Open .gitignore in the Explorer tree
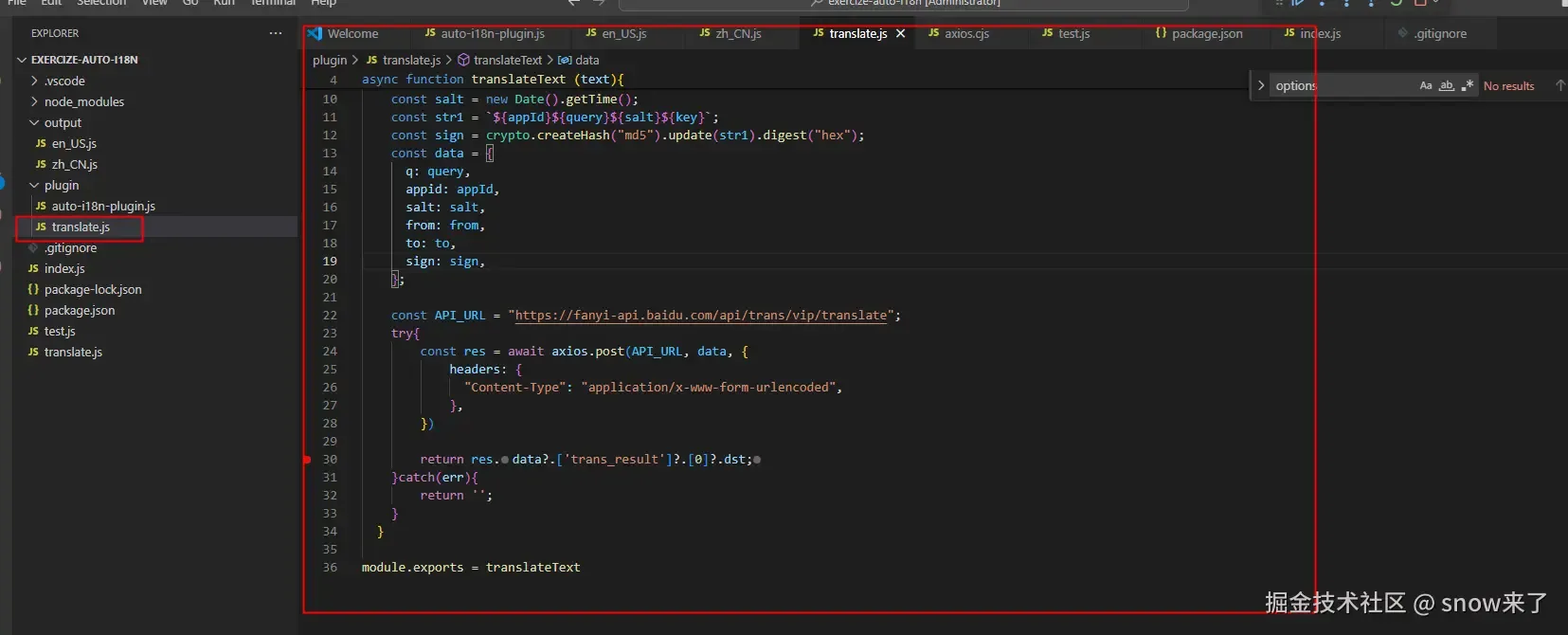The width and height of the screenshot is (1568, 635). tap(71, 247)
